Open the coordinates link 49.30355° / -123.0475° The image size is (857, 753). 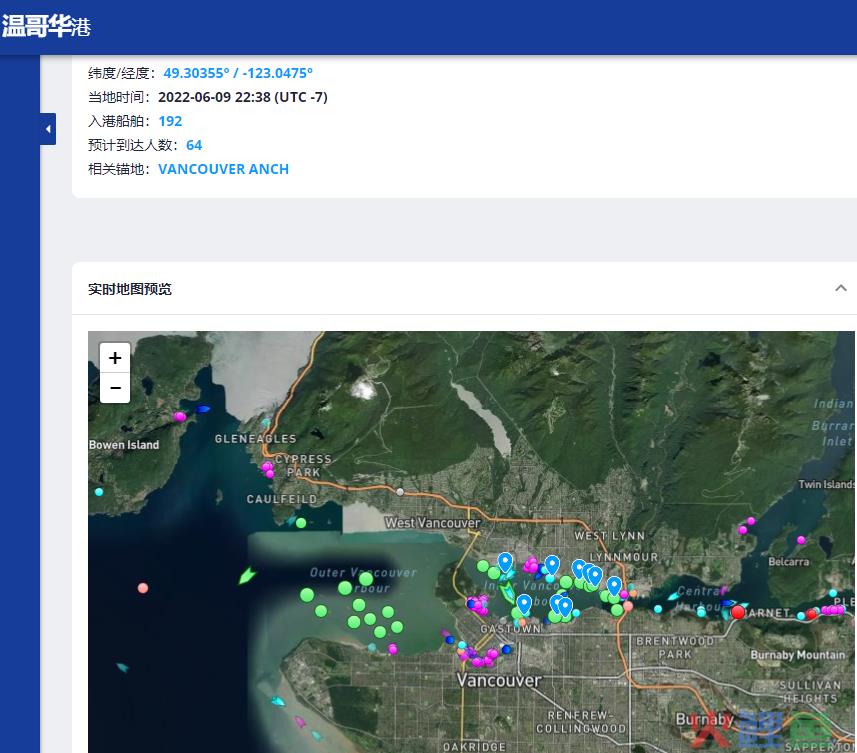tap(238, 73)
